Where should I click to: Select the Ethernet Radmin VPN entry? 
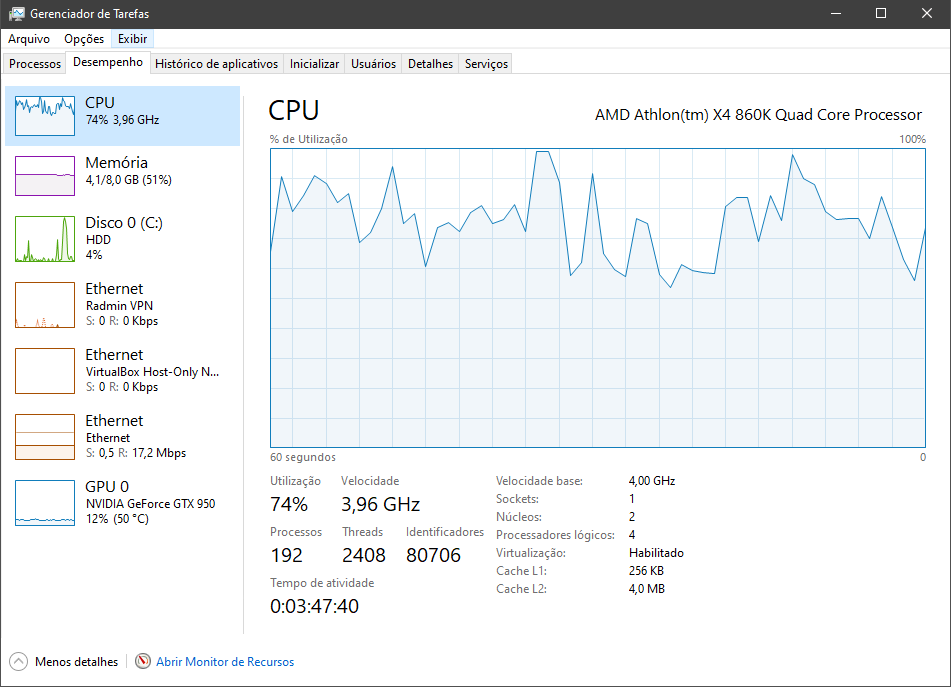click(x=123, y=304)
